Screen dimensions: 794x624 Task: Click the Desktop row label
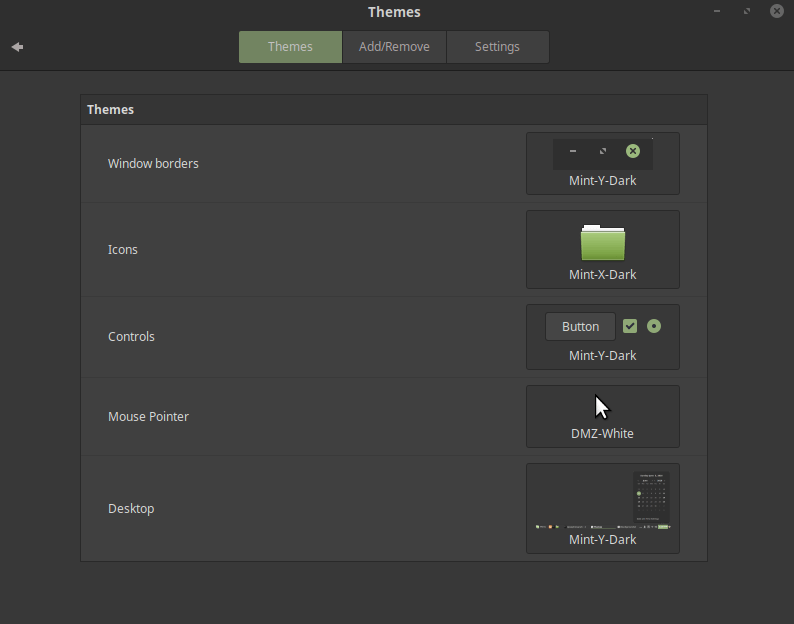tap(131, 509)
